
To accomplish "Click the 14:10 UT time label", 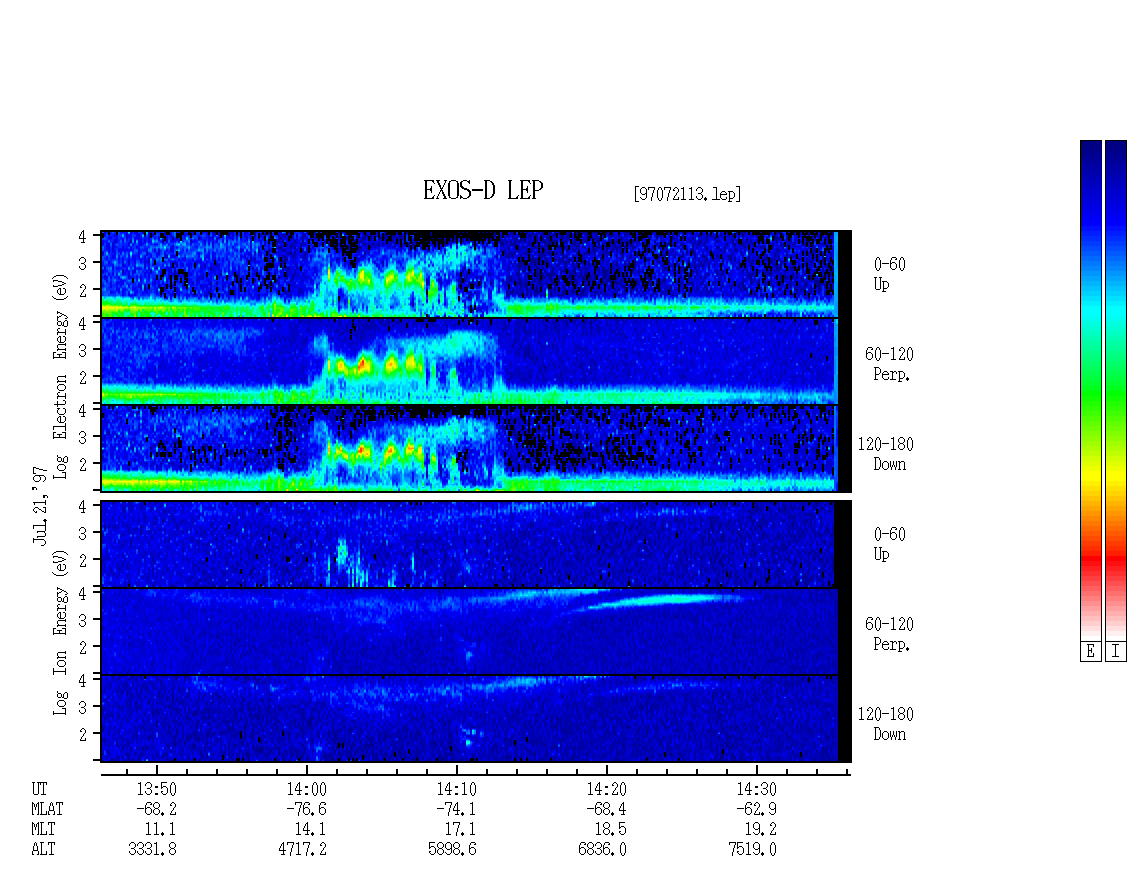I will (x=456, y=789).
